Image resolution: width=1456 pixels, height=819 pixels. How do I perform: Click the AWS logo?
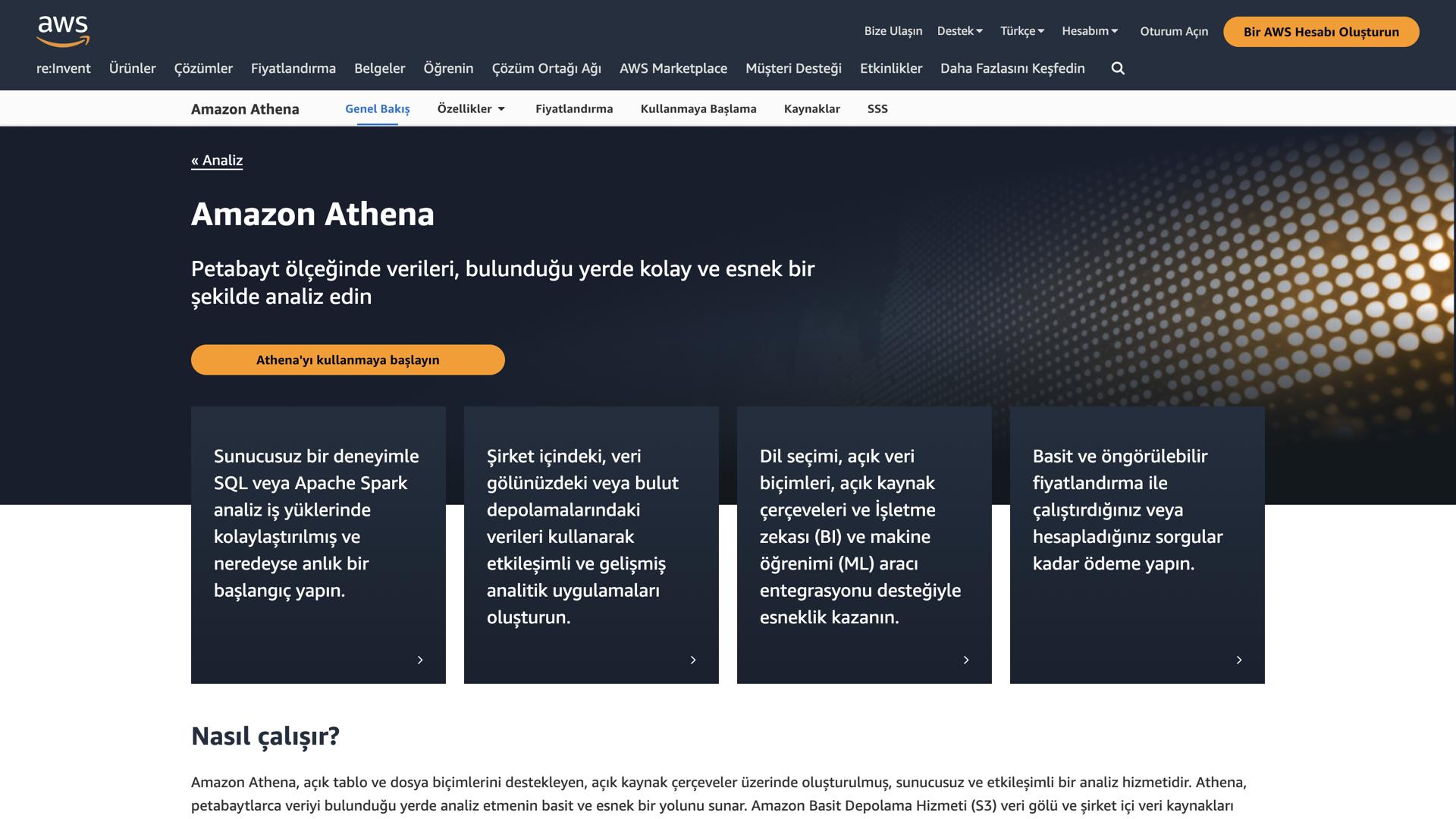tap(63, 30)
